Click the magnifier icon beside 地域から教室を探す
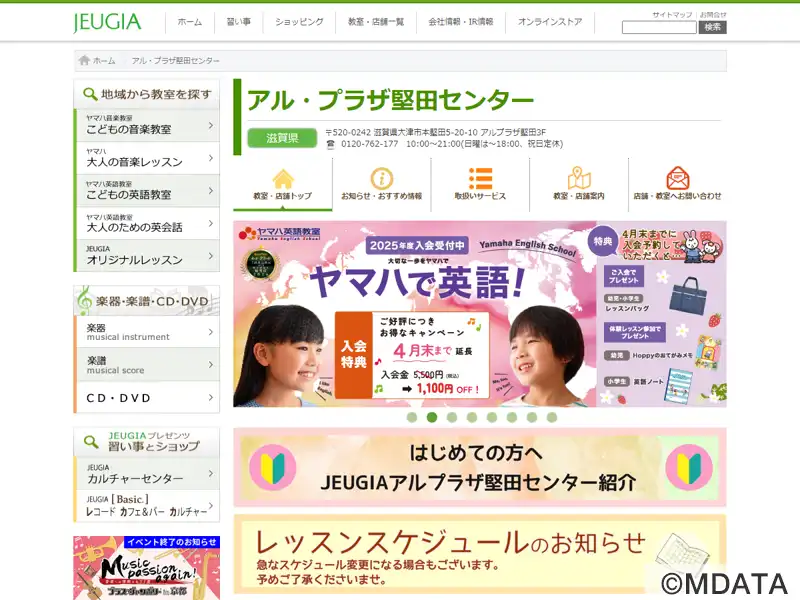 (90, 94)
